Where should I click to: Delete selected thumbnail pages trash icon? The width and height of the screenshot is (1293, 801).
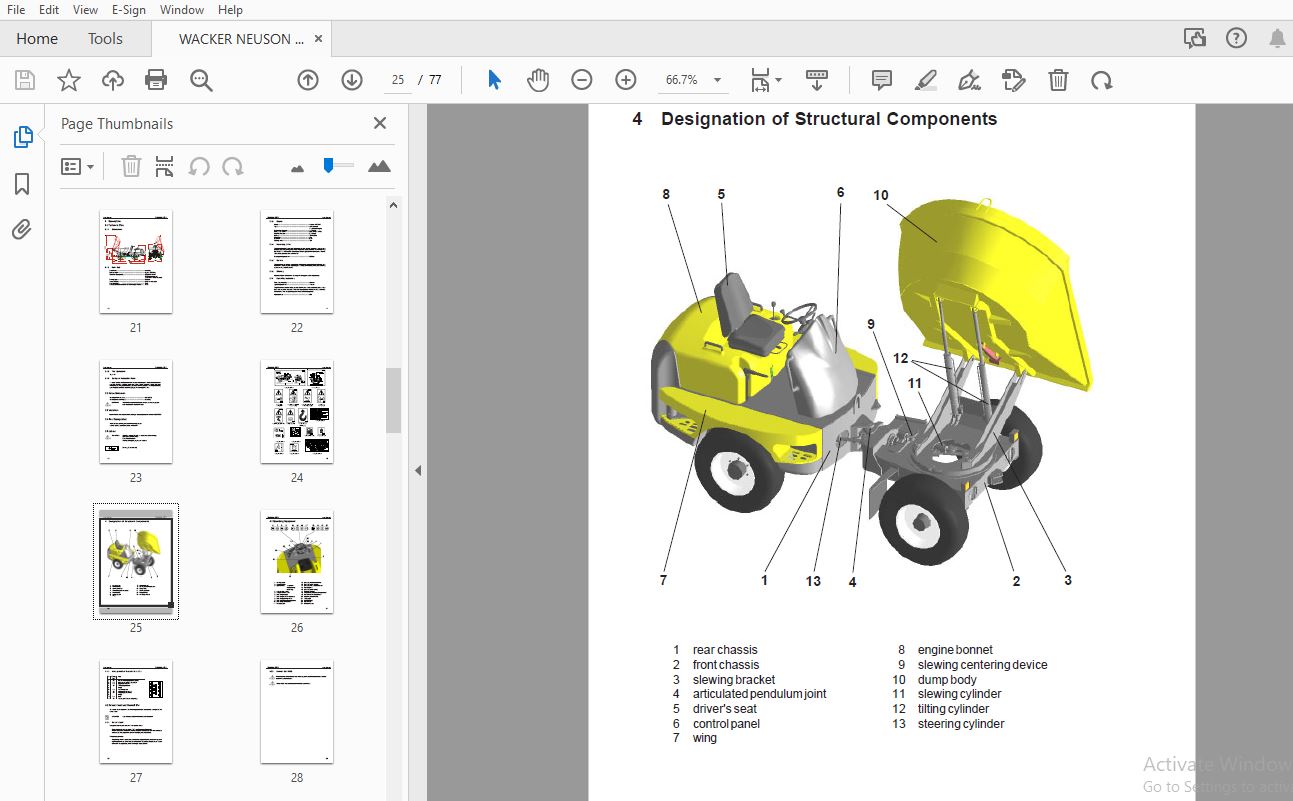click(x=131, y=166)
